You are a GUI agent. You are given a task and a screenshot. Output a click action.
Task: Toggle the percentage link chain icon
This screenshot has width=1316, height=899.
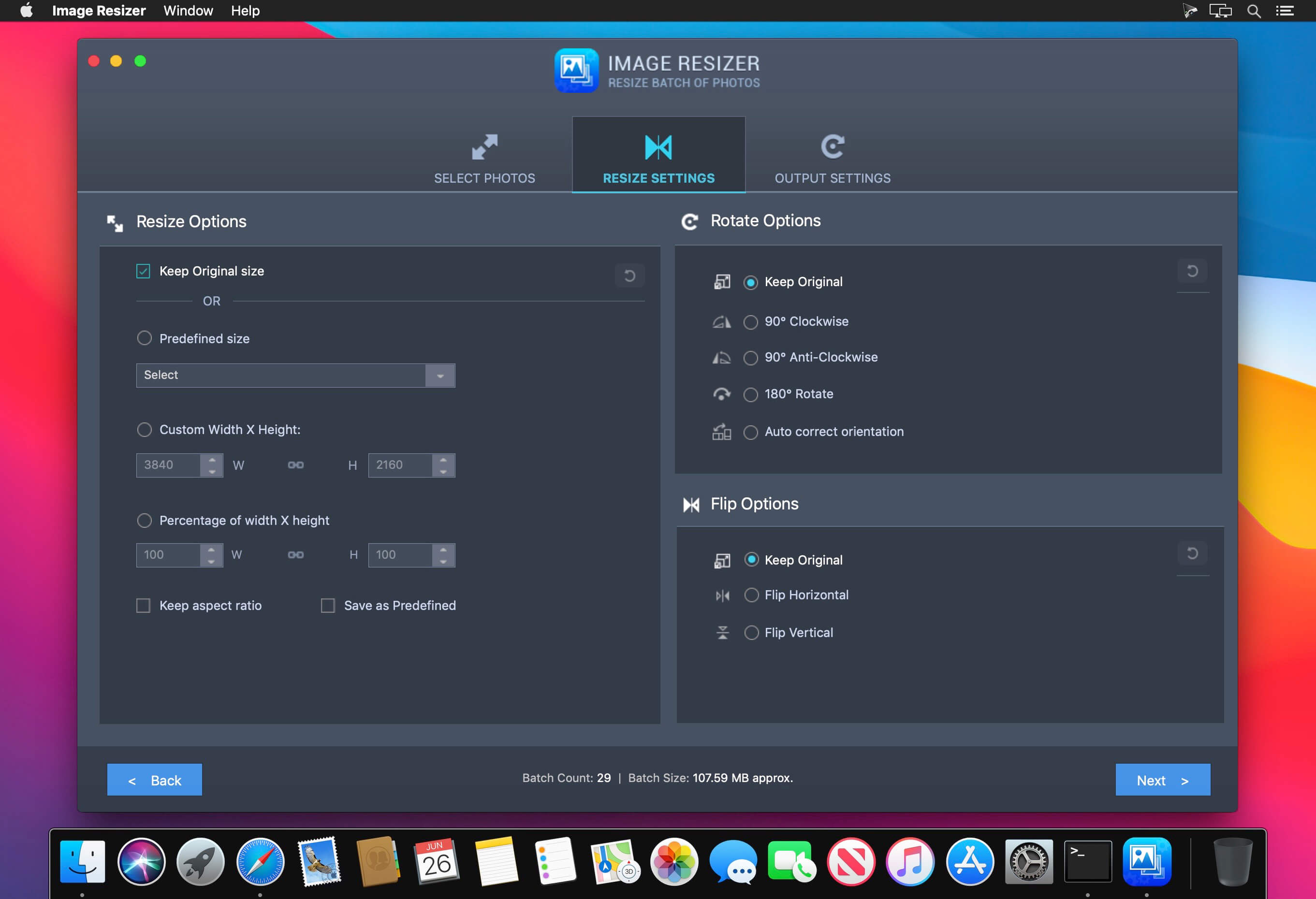pyautogui.click(x=295, y=555)
